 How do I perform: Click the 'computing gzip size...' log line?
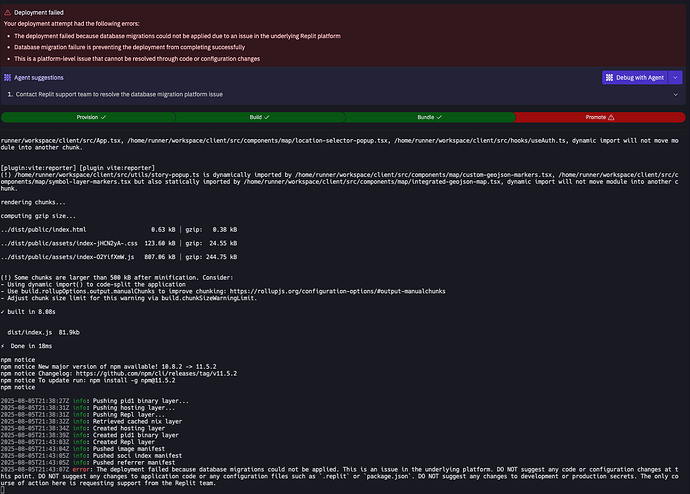[38, 216]
